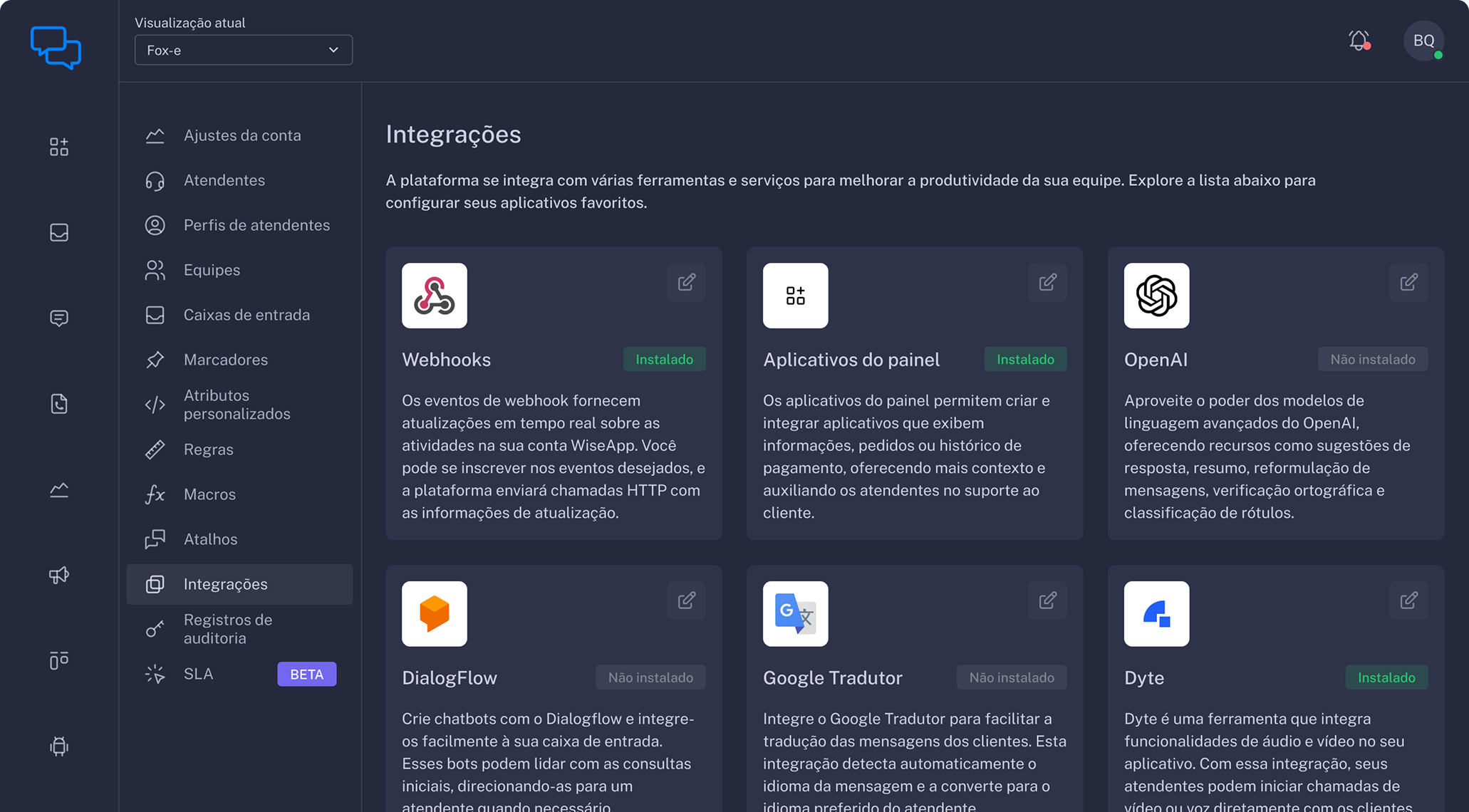The width and height of the screenshot is (1469, 812).
Task: Open the campaigns megaphone icon
Action: [59, 575]
